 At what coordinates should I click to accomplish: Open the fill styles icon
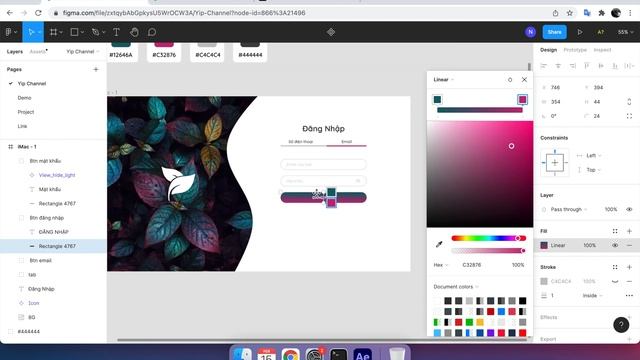[615, 231]
